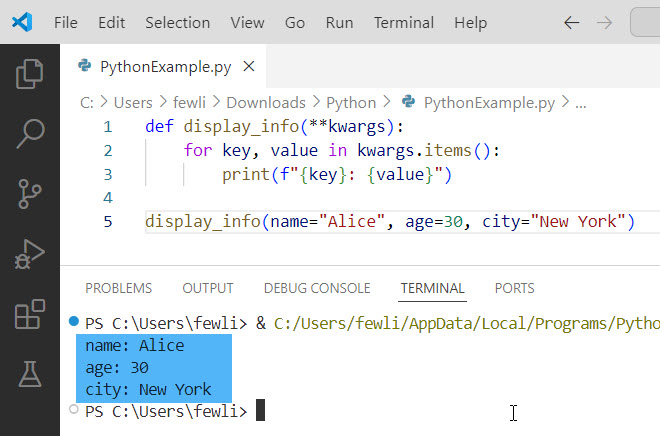
Task: Open the Run menu
Action: (339, 23)
